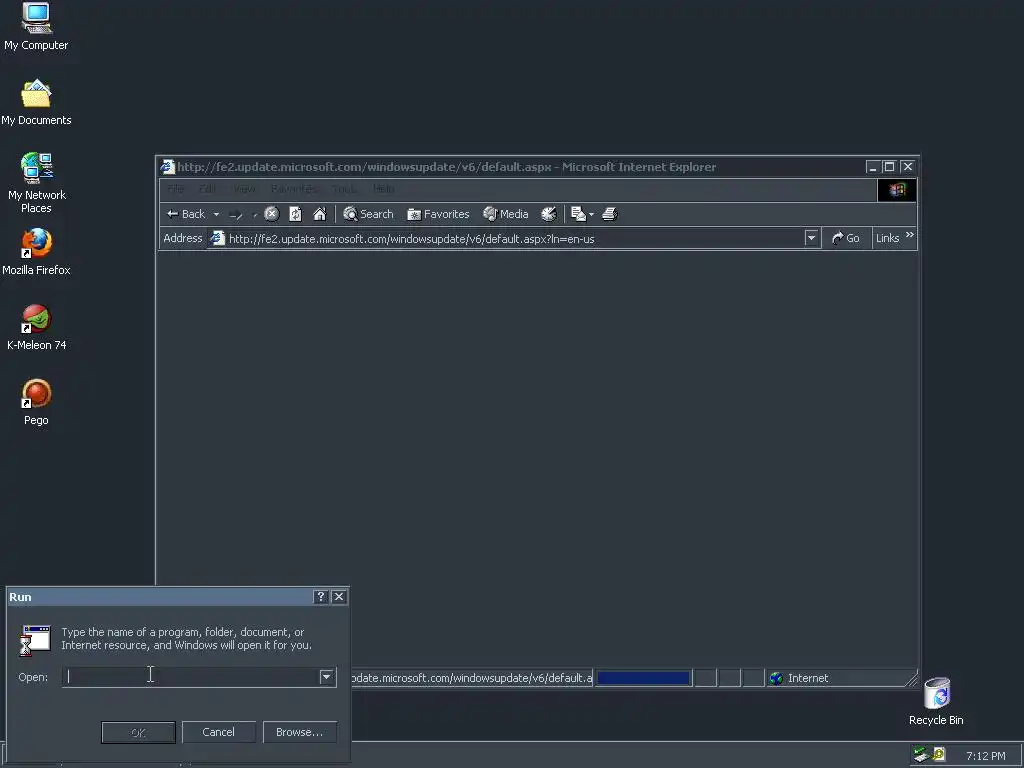
Task: Click the Run program icon in dialog
Action: tap(35, 639)
